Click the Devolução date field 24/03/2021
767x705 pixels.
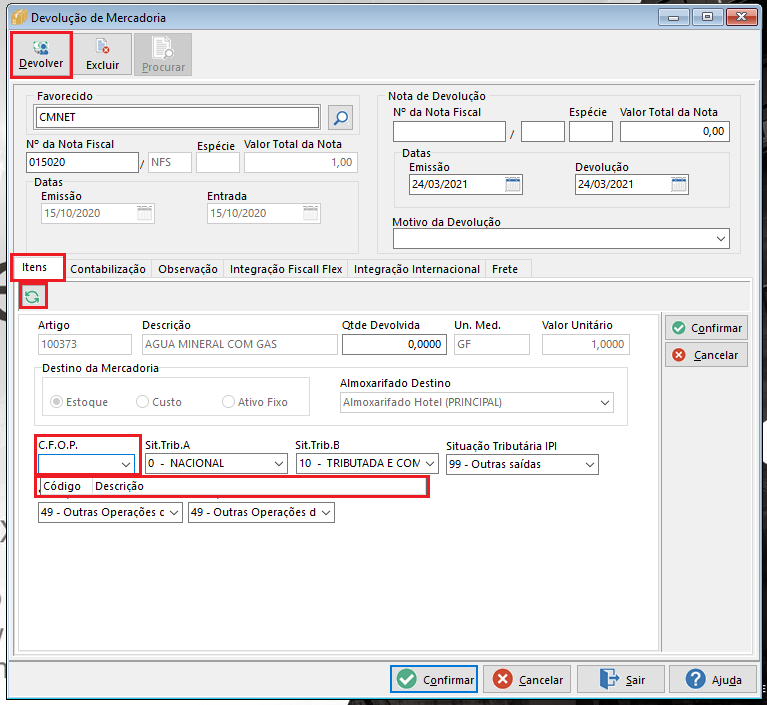click(x=632, y=184)
